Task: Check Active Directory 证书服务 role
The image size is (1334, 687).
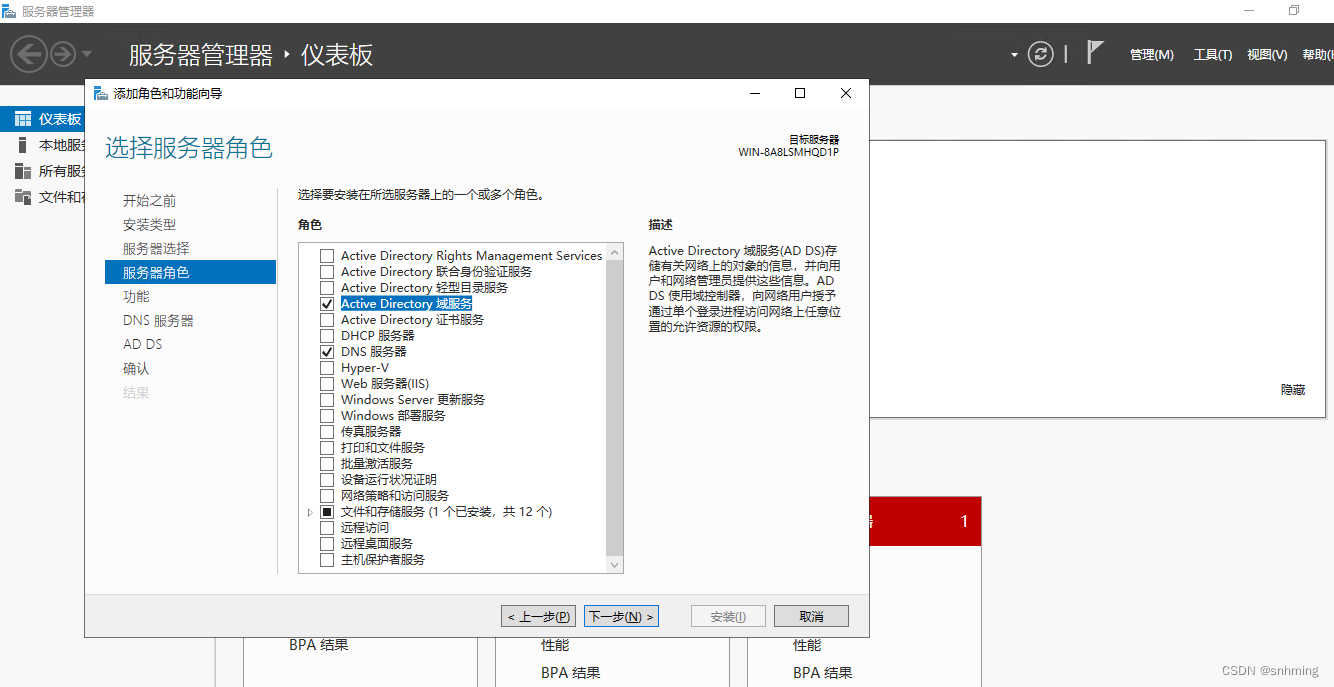Action: tap(327, 320)
